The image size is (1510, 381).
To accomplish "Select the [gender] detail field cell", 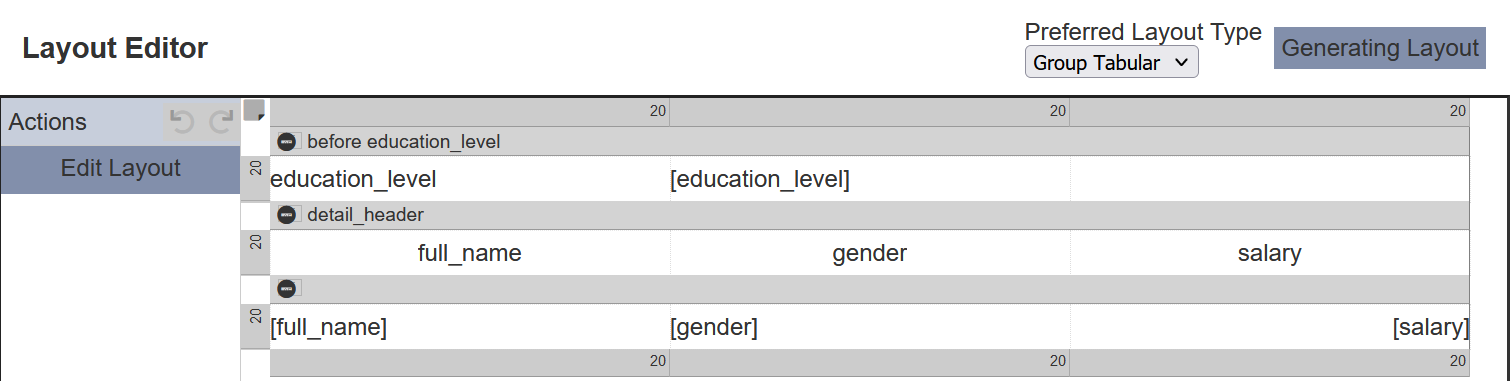I will (x=870, y=327).
